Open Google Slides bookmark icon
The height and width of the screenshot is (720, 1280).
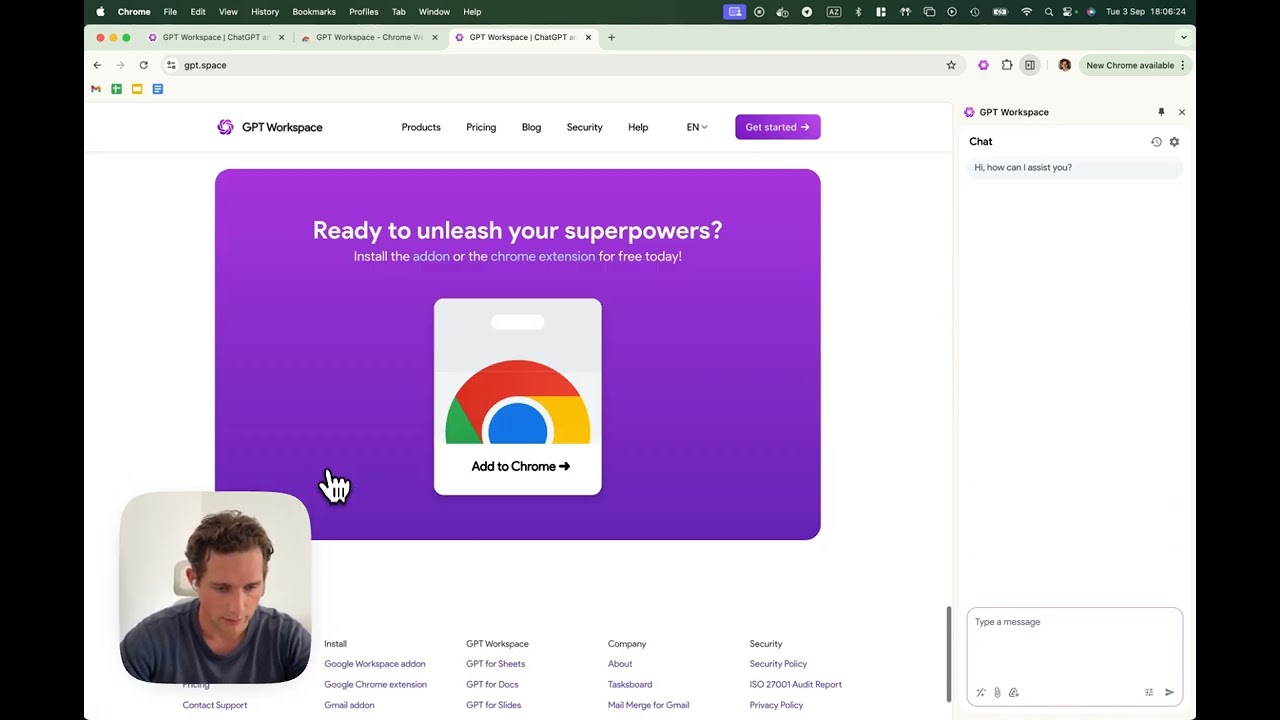tap(137, 89)
